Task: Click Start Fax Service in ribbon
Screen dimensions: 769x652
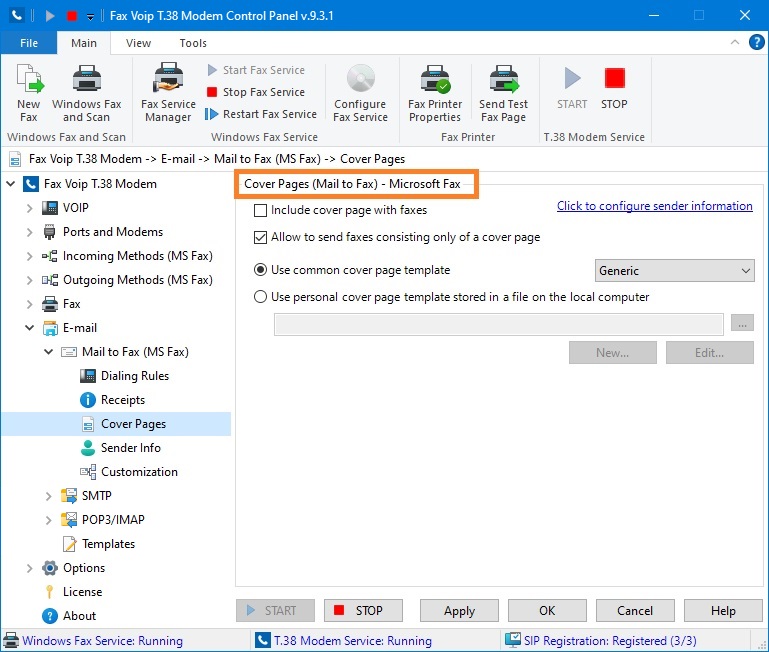Action: [256, 70]
